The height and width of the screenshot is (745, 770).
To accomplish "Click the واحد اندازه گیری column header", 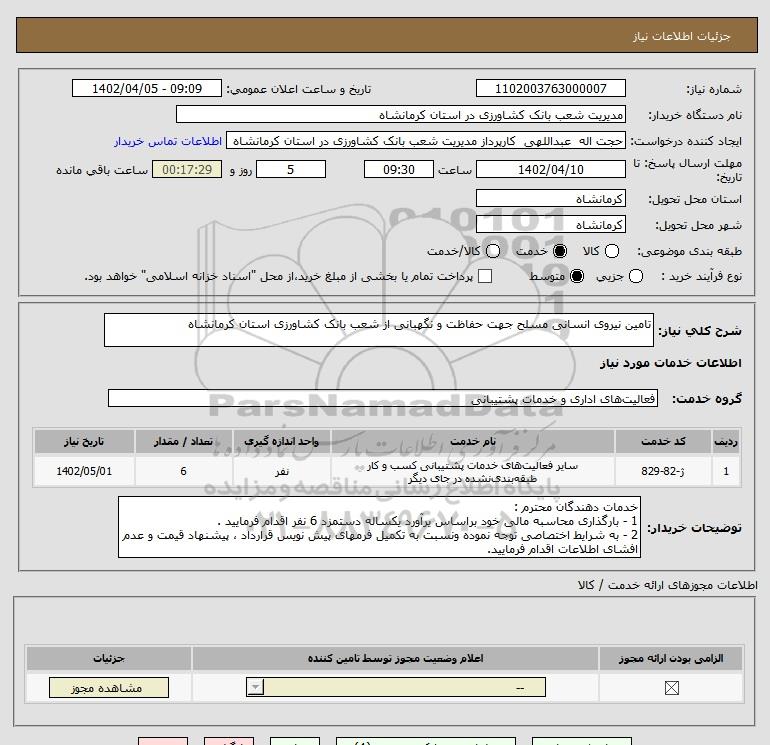I will (281, 441).
